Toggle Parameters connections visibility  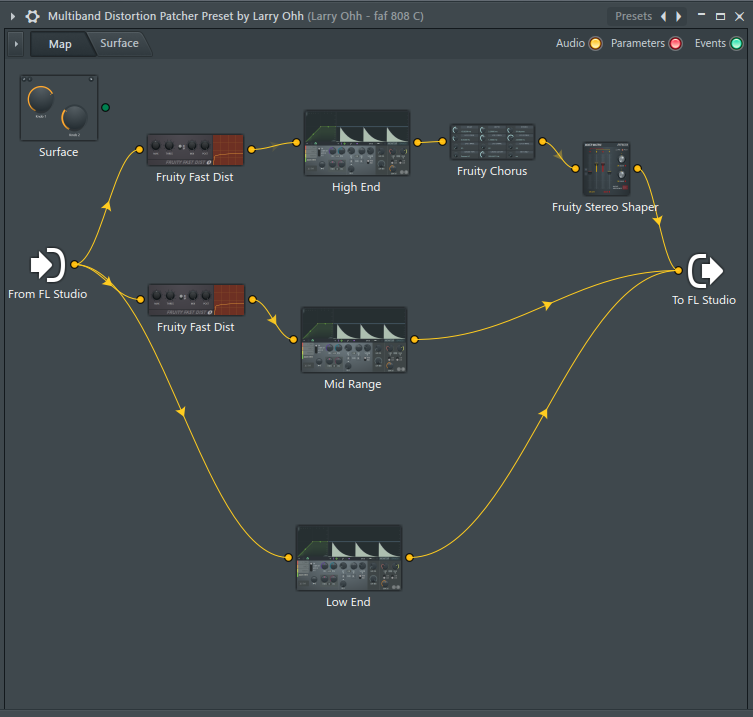click(x=675, y=44)
